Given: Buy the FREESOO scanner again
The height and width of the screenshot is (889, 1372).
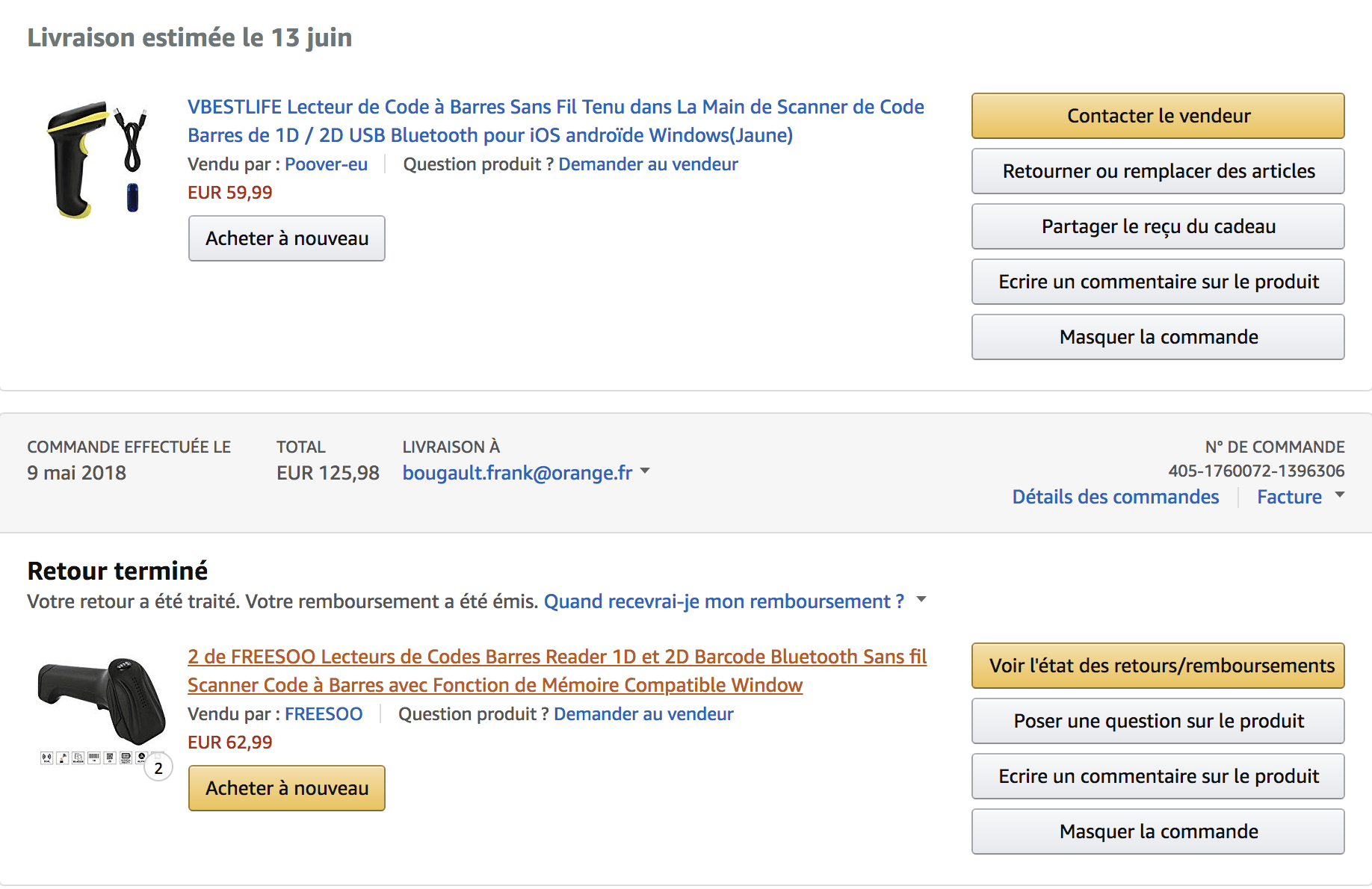Looking at the screenshot, I should 287,788.
